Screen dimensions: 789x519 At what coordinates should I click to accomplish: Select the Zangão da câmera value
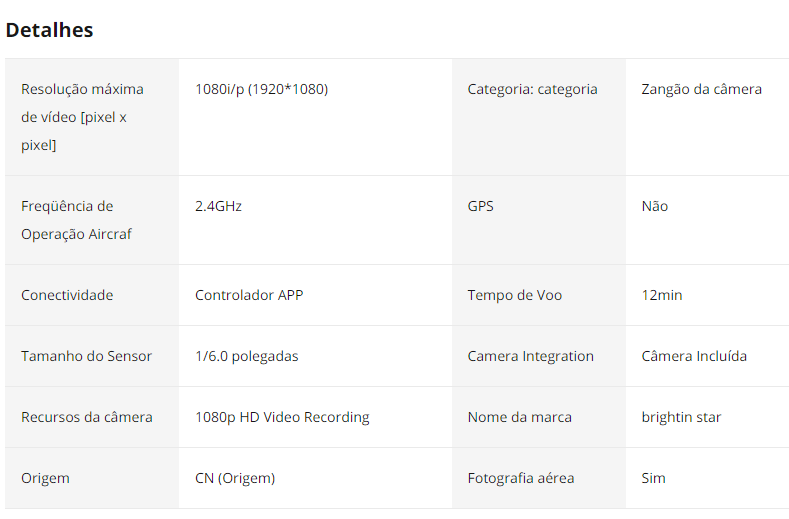click(701, 89)
